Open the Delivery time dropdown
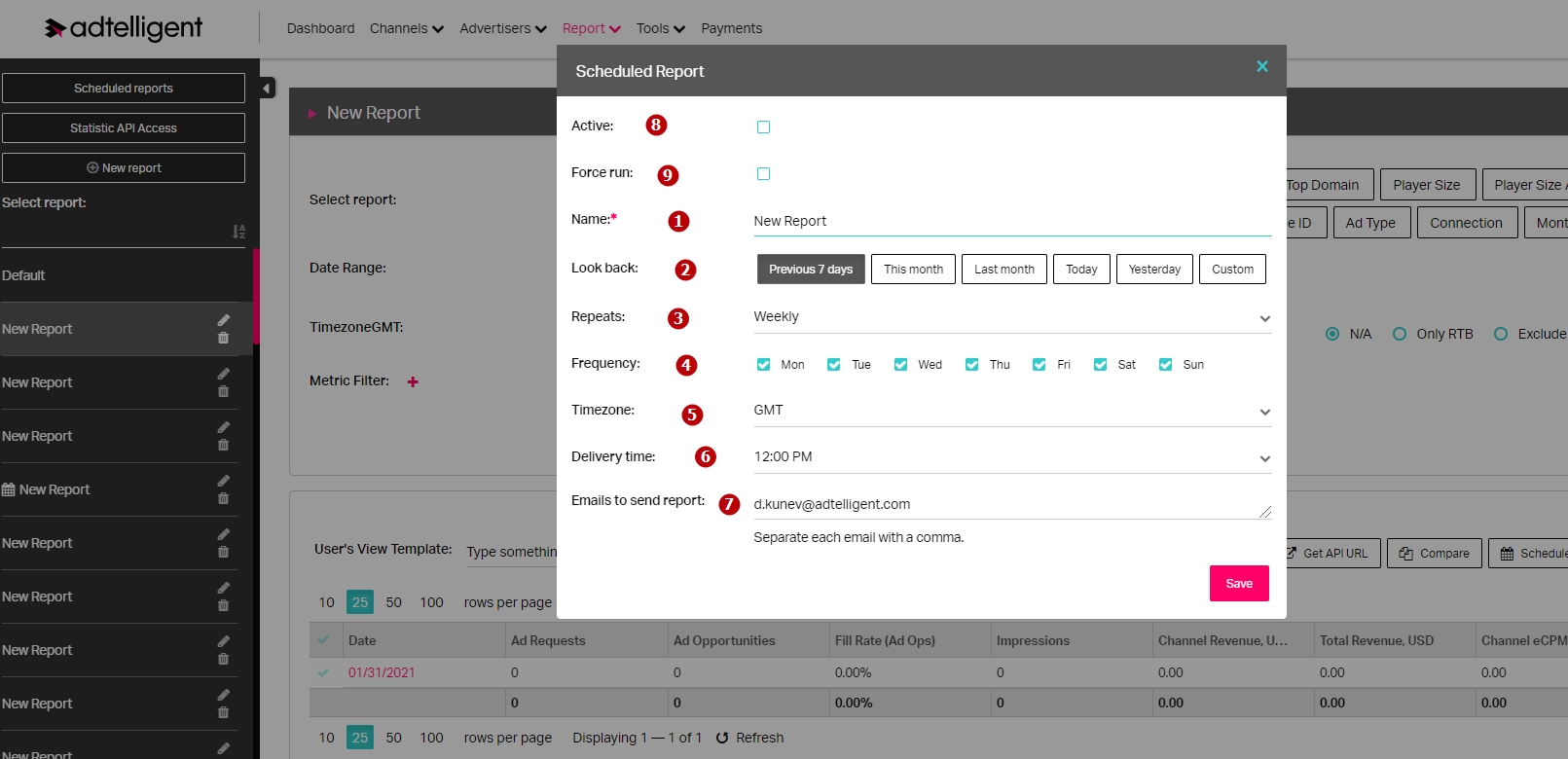The image size is (1568, 759). (1012, 457)
